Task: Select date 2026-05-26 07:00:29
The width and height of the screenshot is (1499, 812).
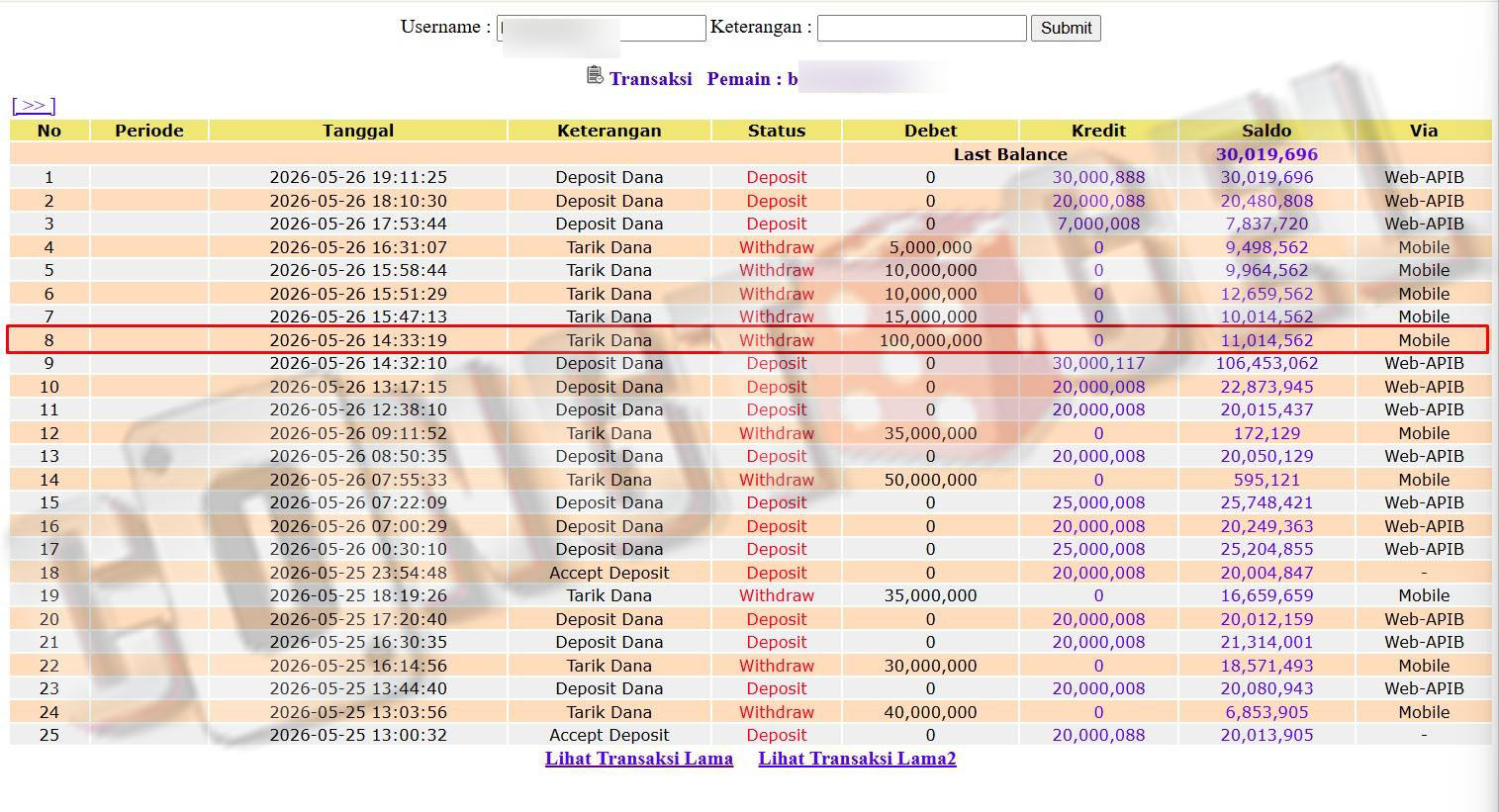Action: pyautogui.click(x=358, y=526)
